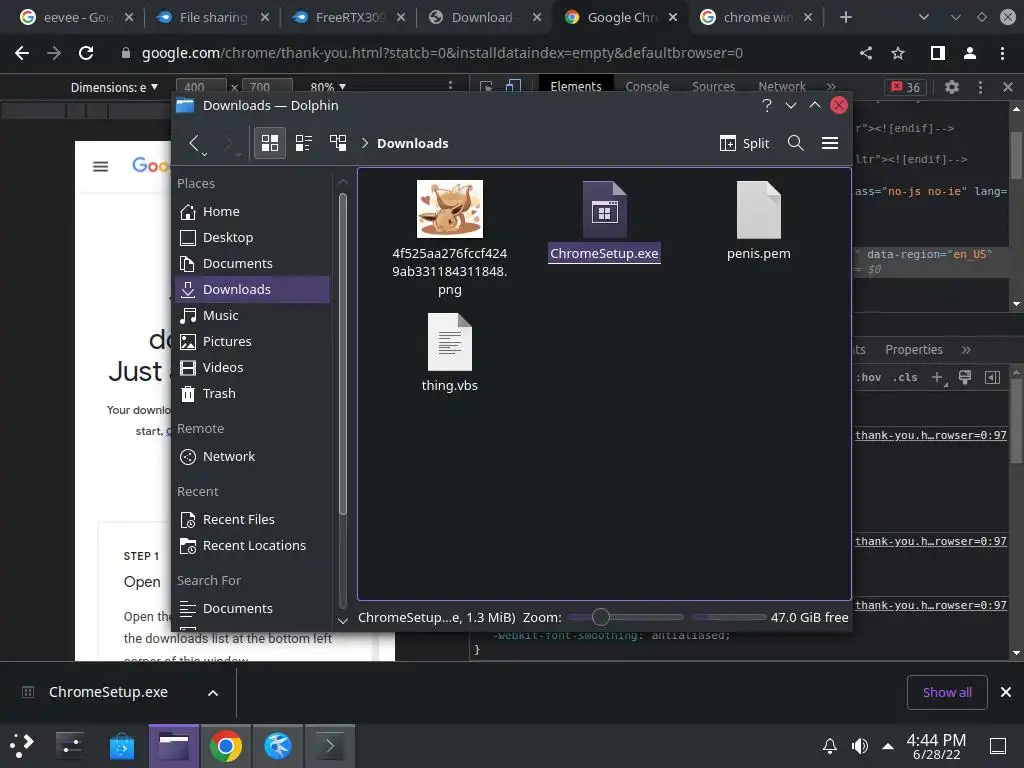This screenshot has height=768, width=1024.
Task: Select the eevee png thumbnail file
Action: (x=449, y=209)
